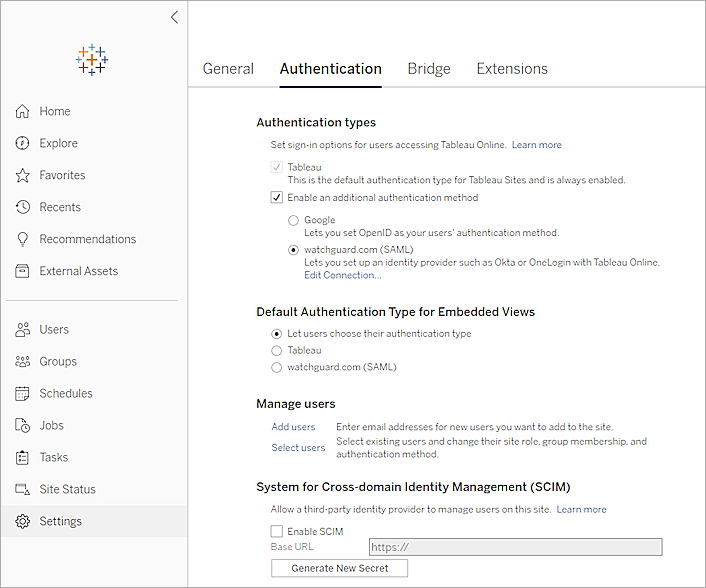Click Edit Connection link under SAML

(329, 275)
